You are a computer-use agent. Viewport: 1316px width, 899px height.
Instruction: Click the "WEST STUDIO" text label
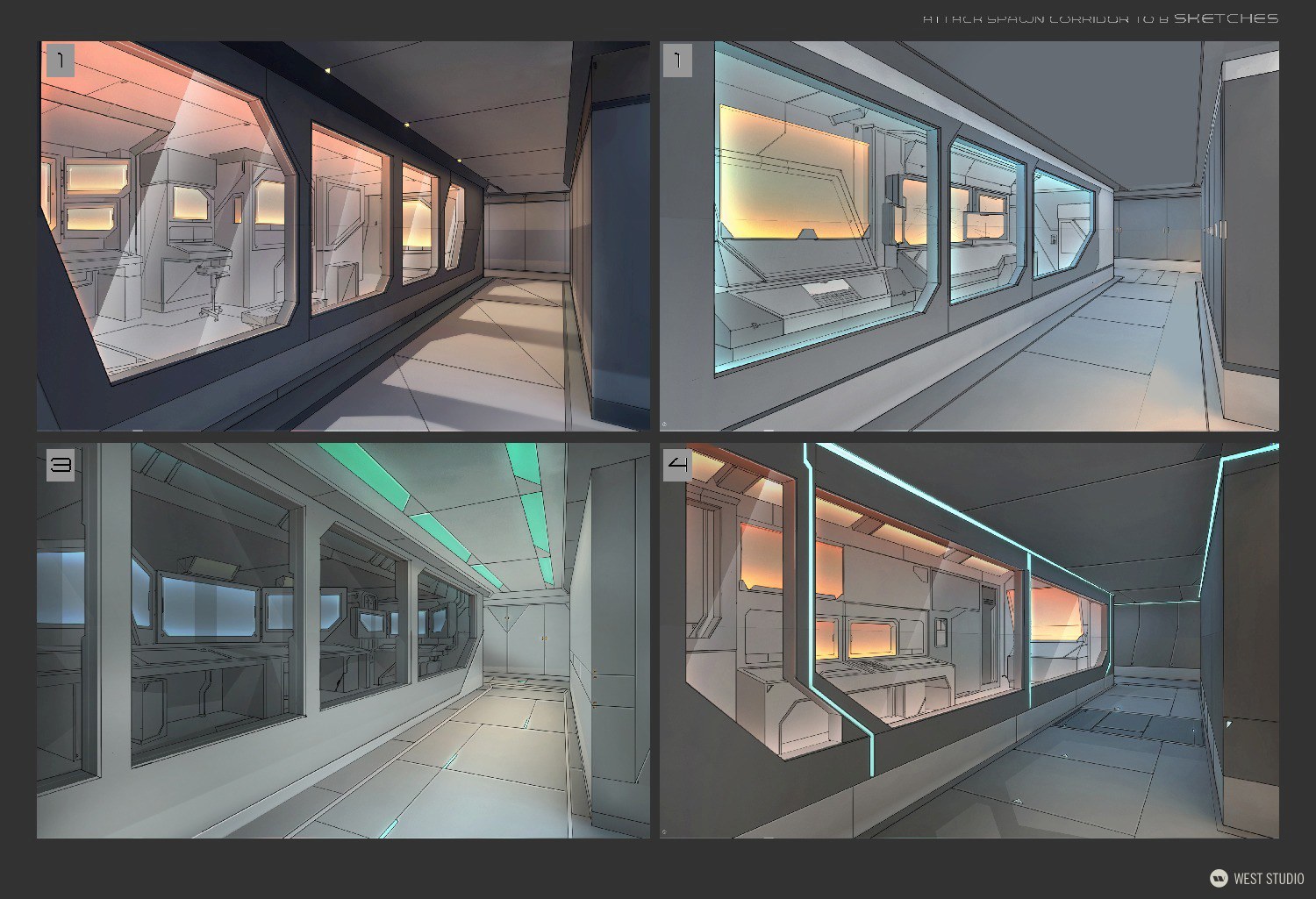[x=1269, y=878]
